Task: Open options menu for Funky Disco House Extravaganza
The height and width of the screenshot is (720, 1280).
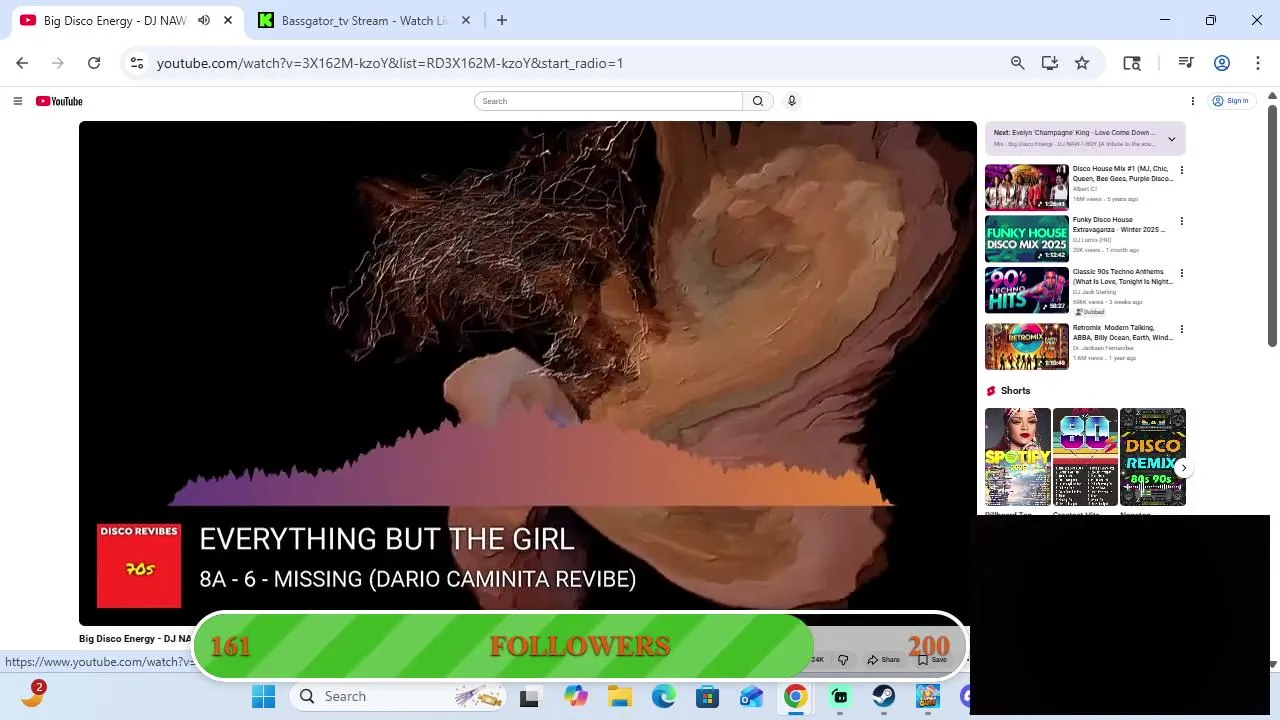Action: pyautogui.click(x=1181, y=221)
